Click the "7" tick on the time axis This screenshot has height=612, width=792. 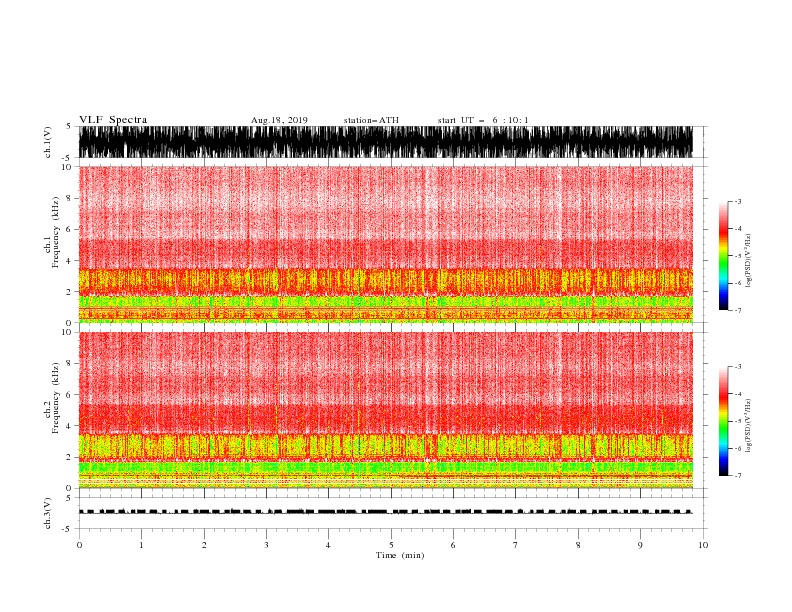pyautogui.click(x=516, y=545)
